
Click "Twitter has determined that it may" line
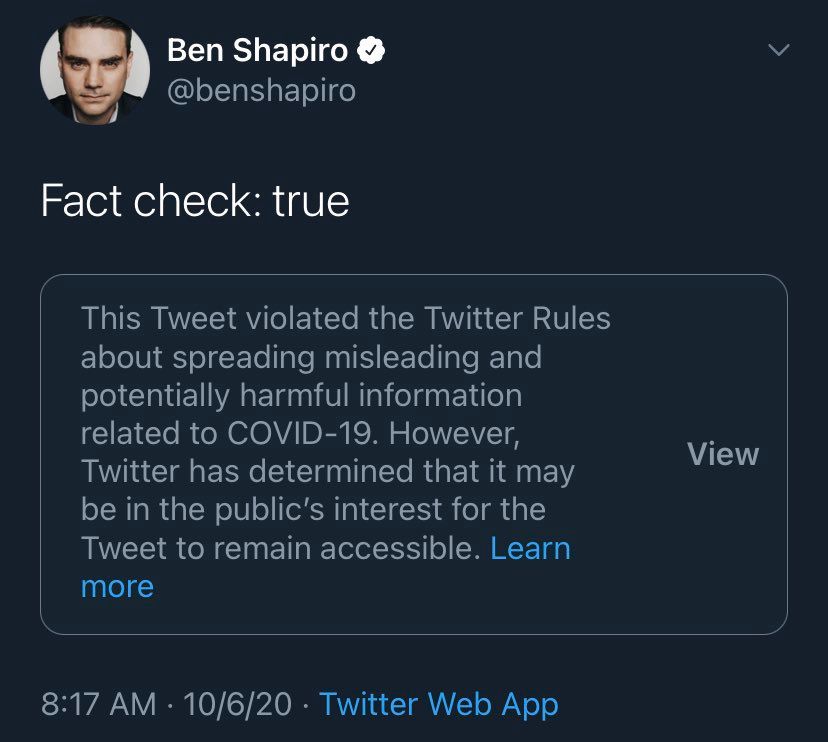(327, 471)
